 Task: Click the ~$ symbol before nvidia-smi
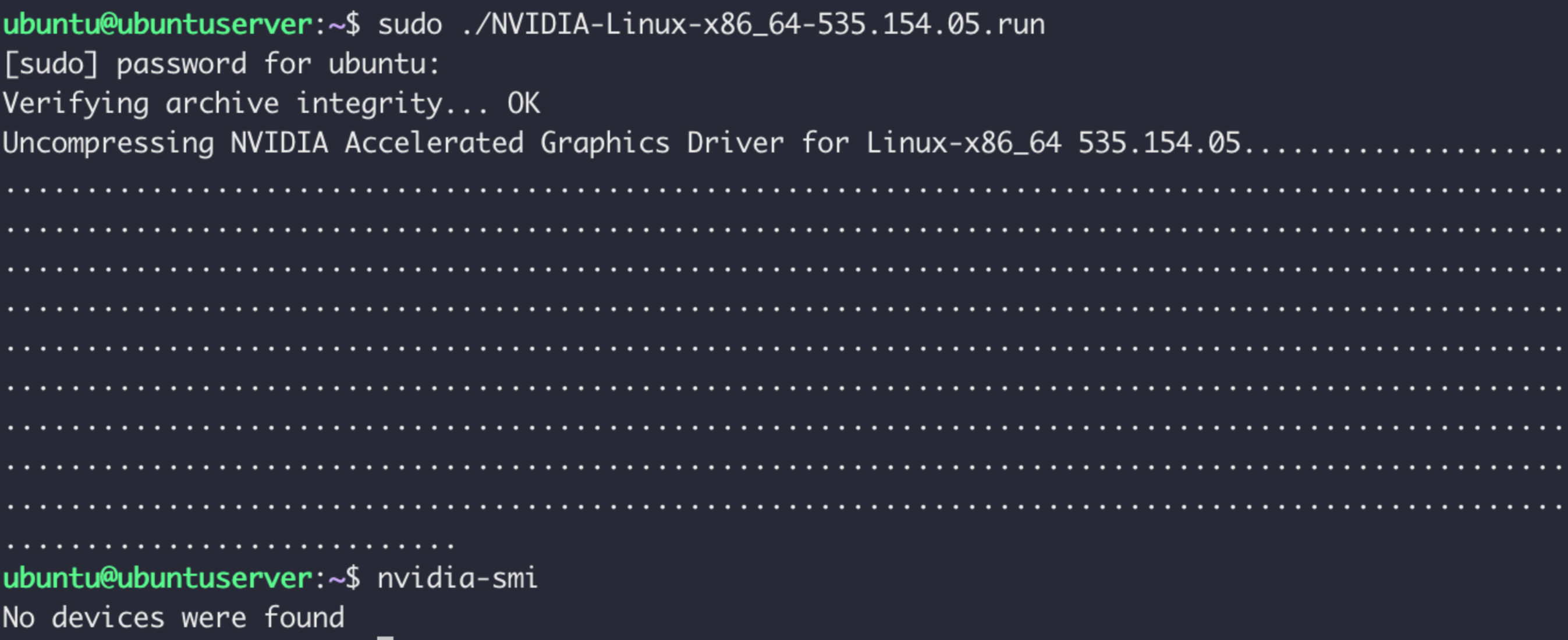tap(345, 578)
